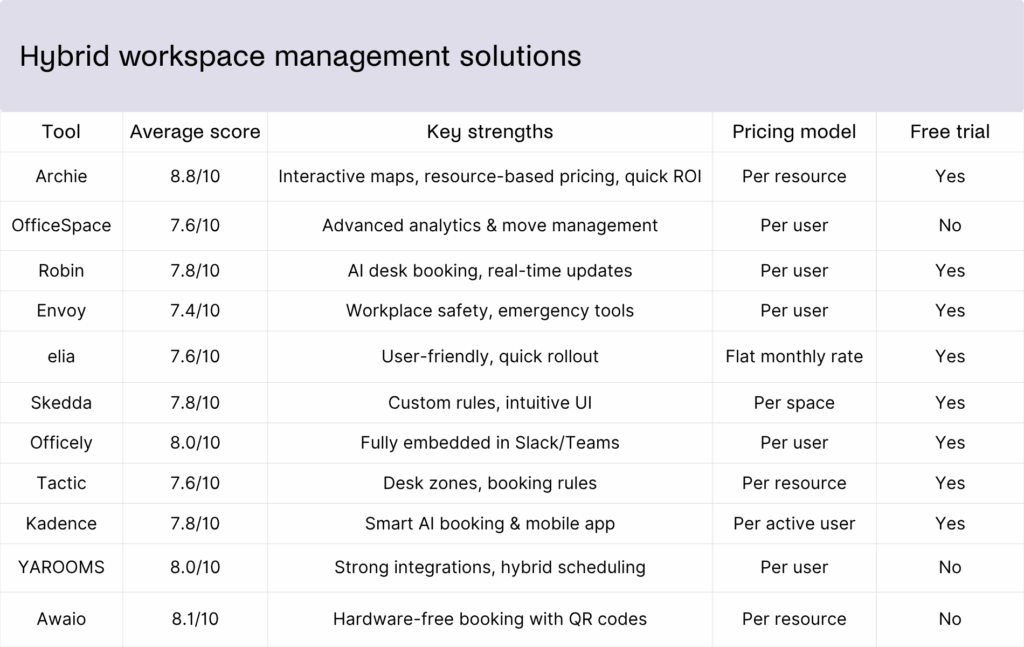Click Archie's 8.8/10 score
The width and height of the screenshot is (1024, 647).
click(194, 177)
